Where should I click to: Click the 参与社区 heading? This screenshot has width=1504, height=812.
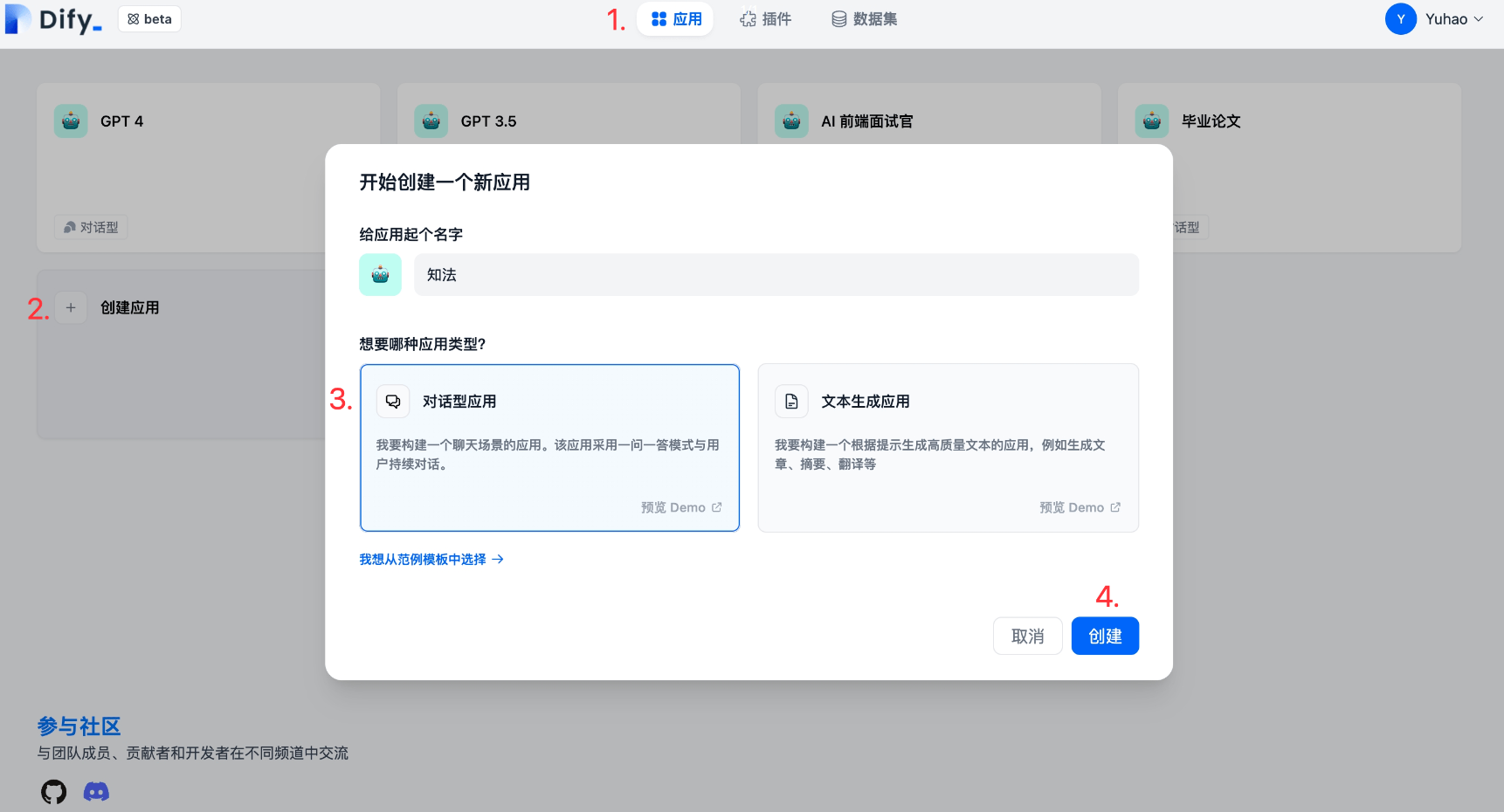pyautogui.click(x=79, y=726)
